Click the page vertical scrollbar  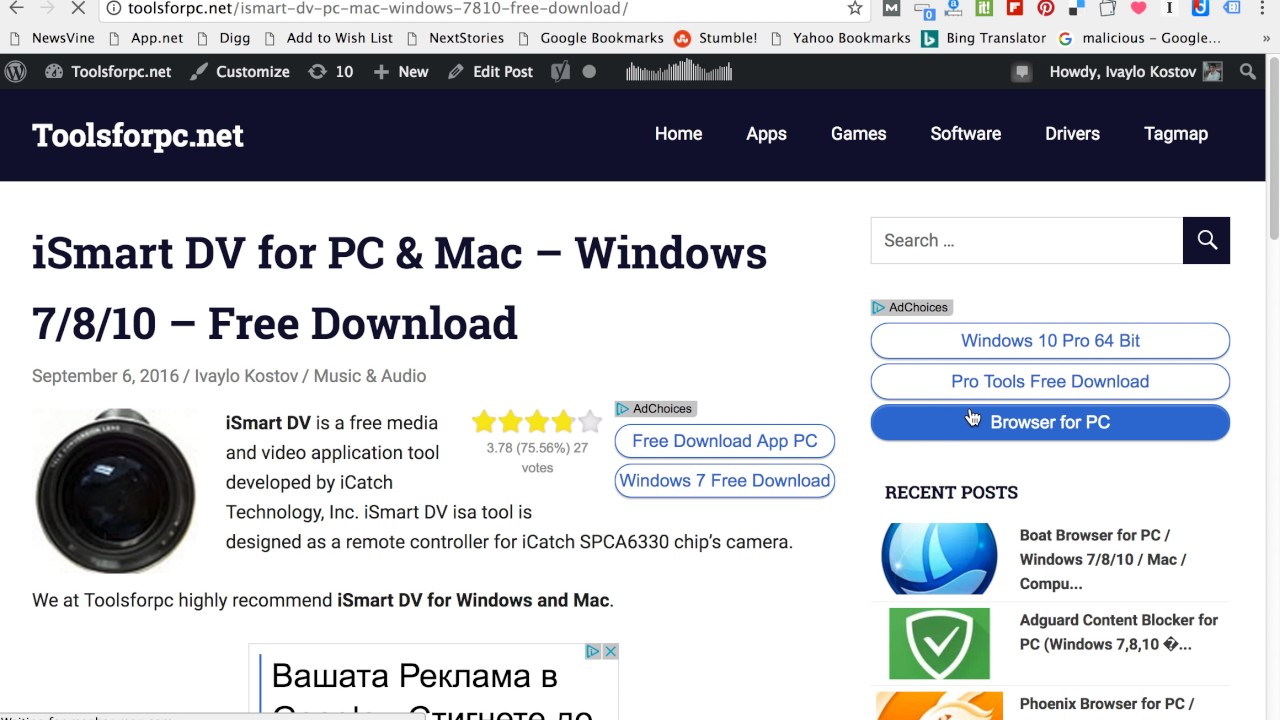[1273, 150]
